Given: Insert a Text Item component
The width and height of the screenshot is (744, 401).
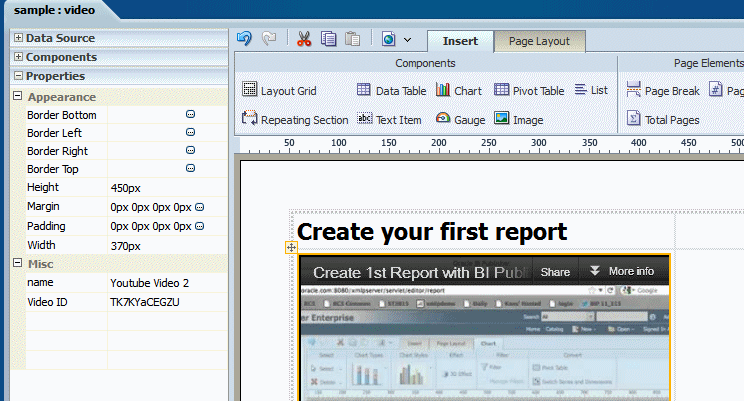Looking at the screenshot, I should [389, 119].
